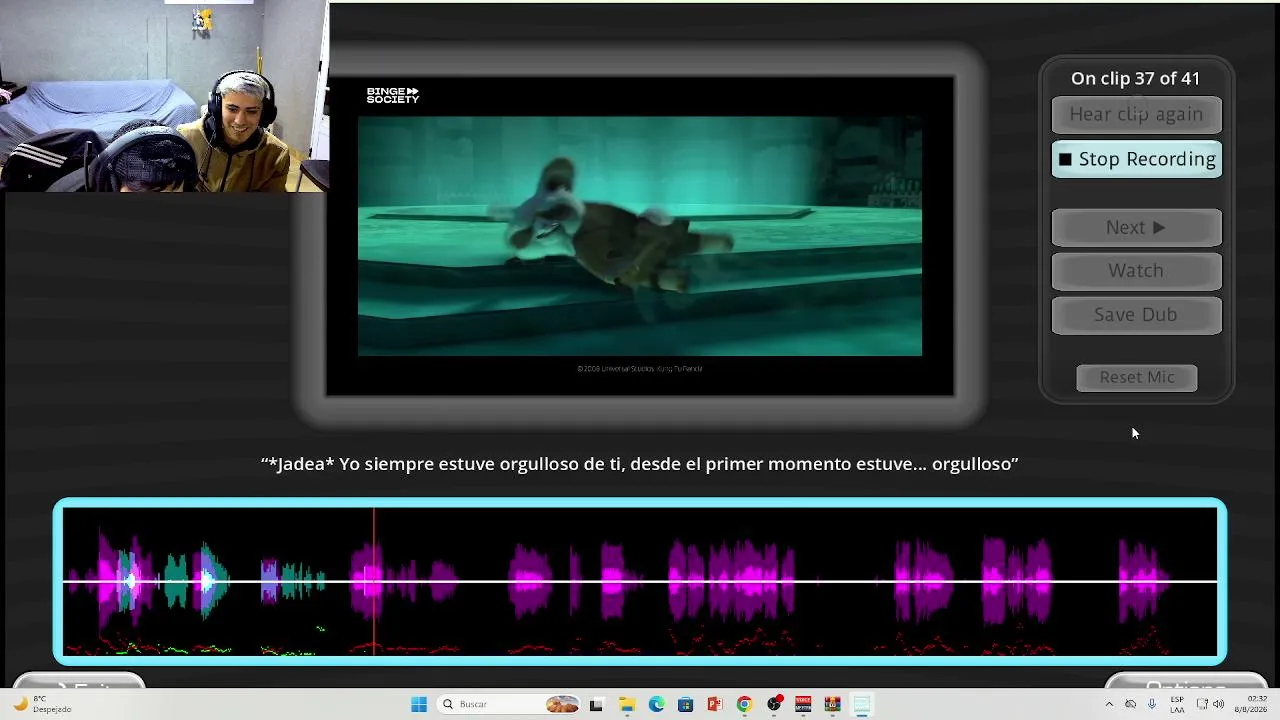The image size is (1280, 720).
Task: Open File Explorer from the taskbar
Action: point(626,704)
